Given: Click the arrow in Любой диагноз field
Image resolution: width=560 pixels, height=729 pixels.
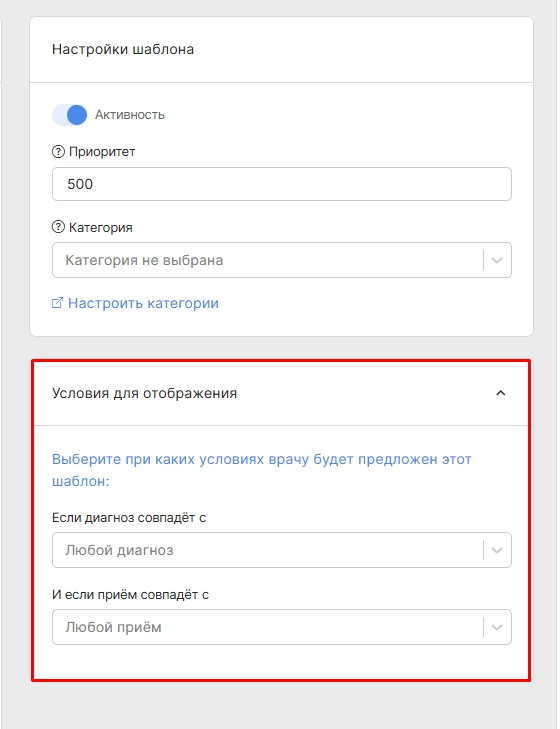Looking at the screenshot, I should click(497, 550).
